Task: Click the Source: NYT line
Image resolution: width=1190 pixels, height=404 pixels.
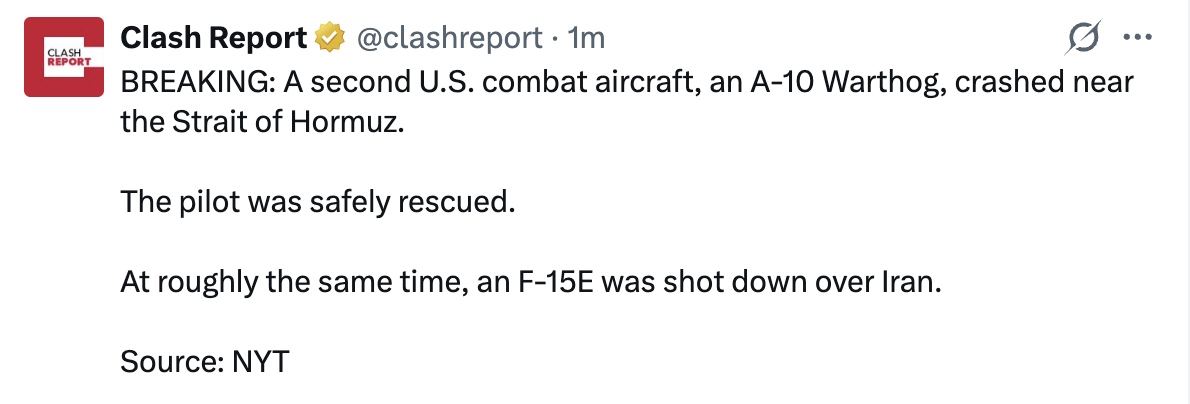Action: (205, 362)
